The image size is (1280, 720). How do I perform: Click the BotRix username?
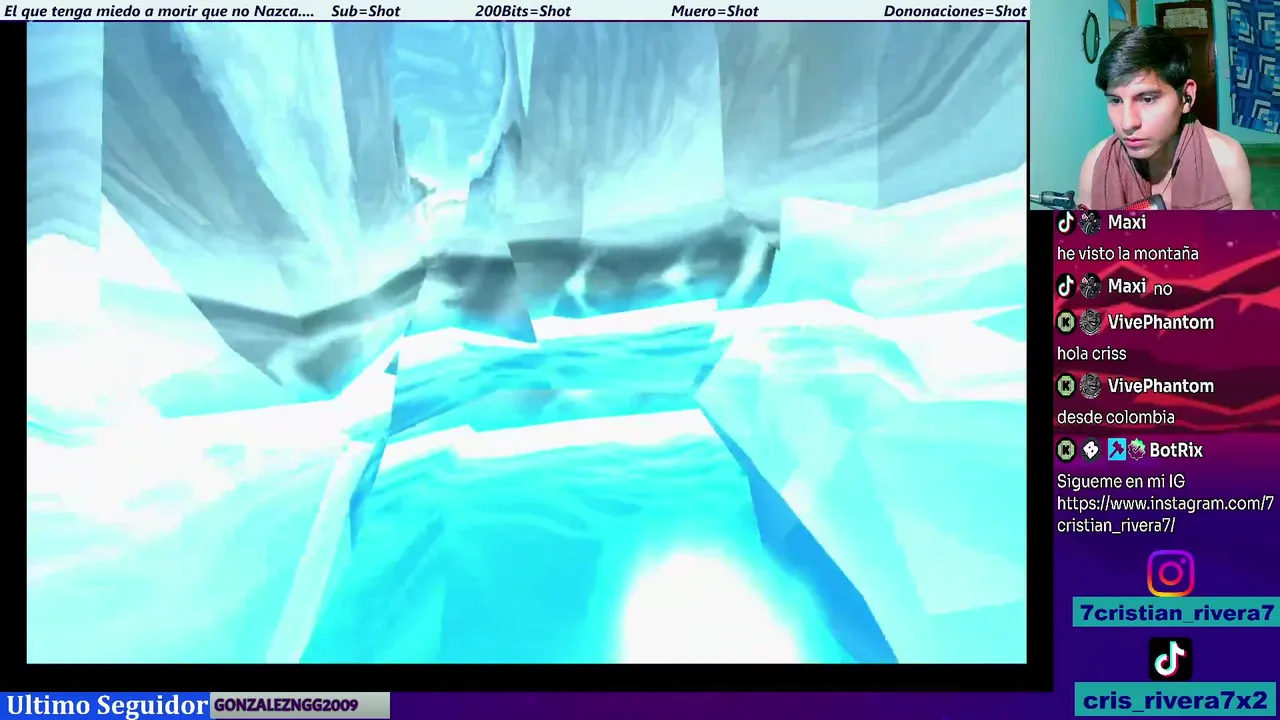pyautogui.click(x=1176, y=450)
